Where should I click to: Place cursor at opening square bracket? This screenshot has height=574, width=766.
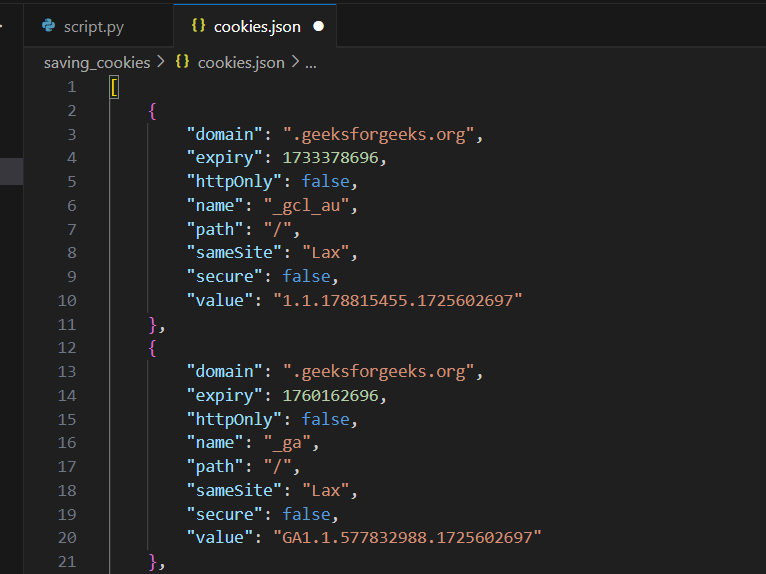click(114, 88)
